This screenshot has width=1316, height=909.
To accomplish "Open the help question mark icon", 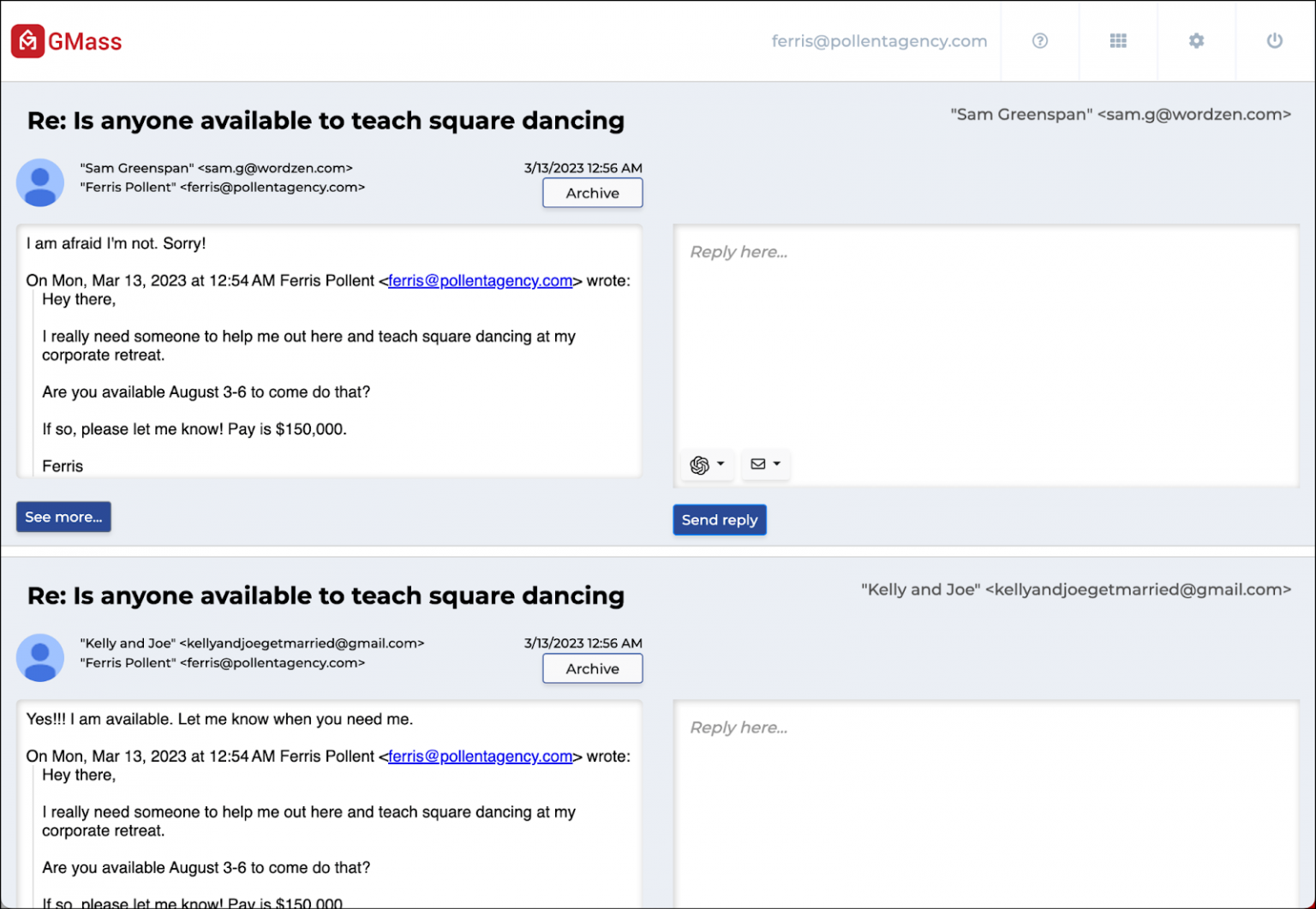I will pos(1039,40).
